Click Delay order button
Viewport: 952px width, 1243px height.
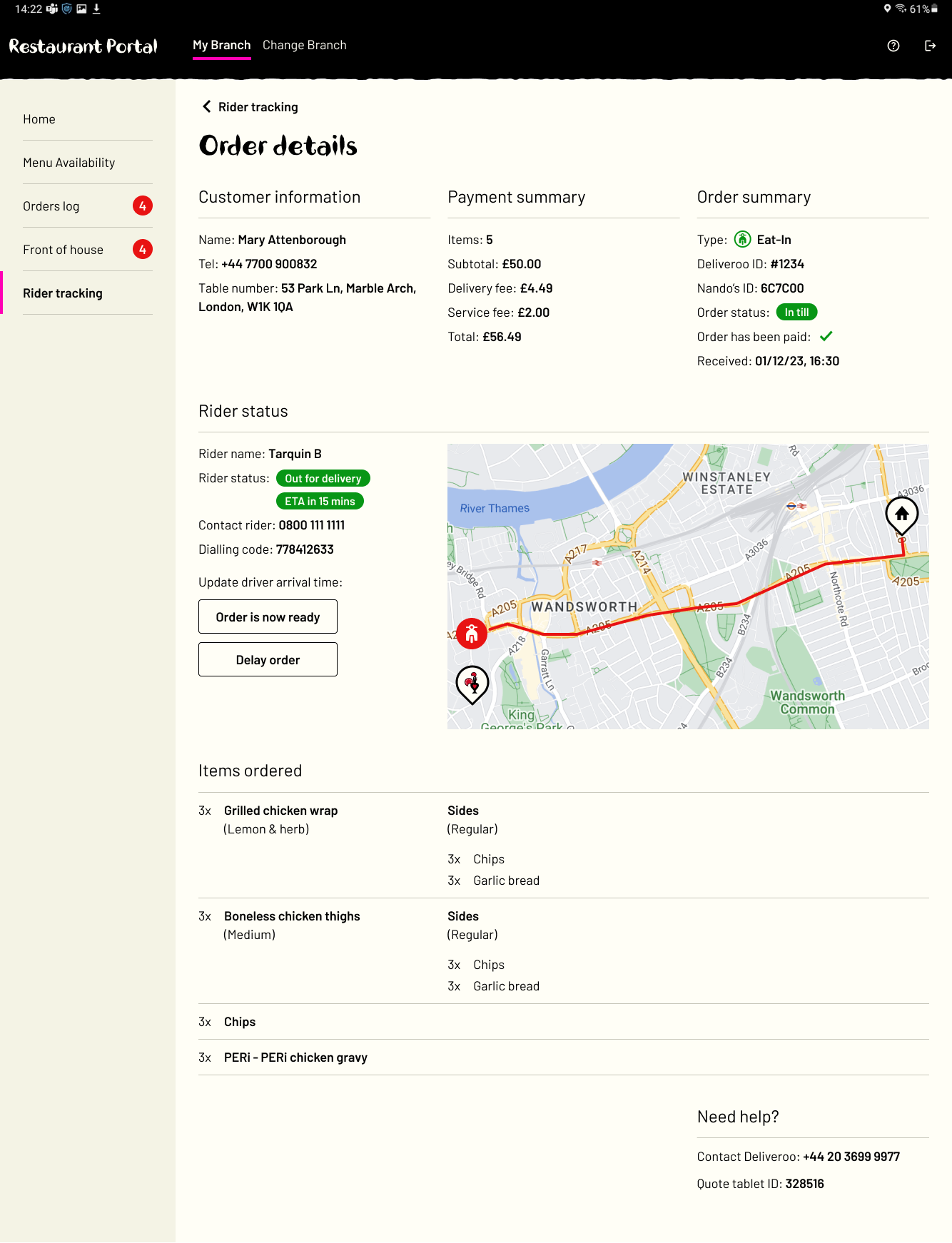268,659
